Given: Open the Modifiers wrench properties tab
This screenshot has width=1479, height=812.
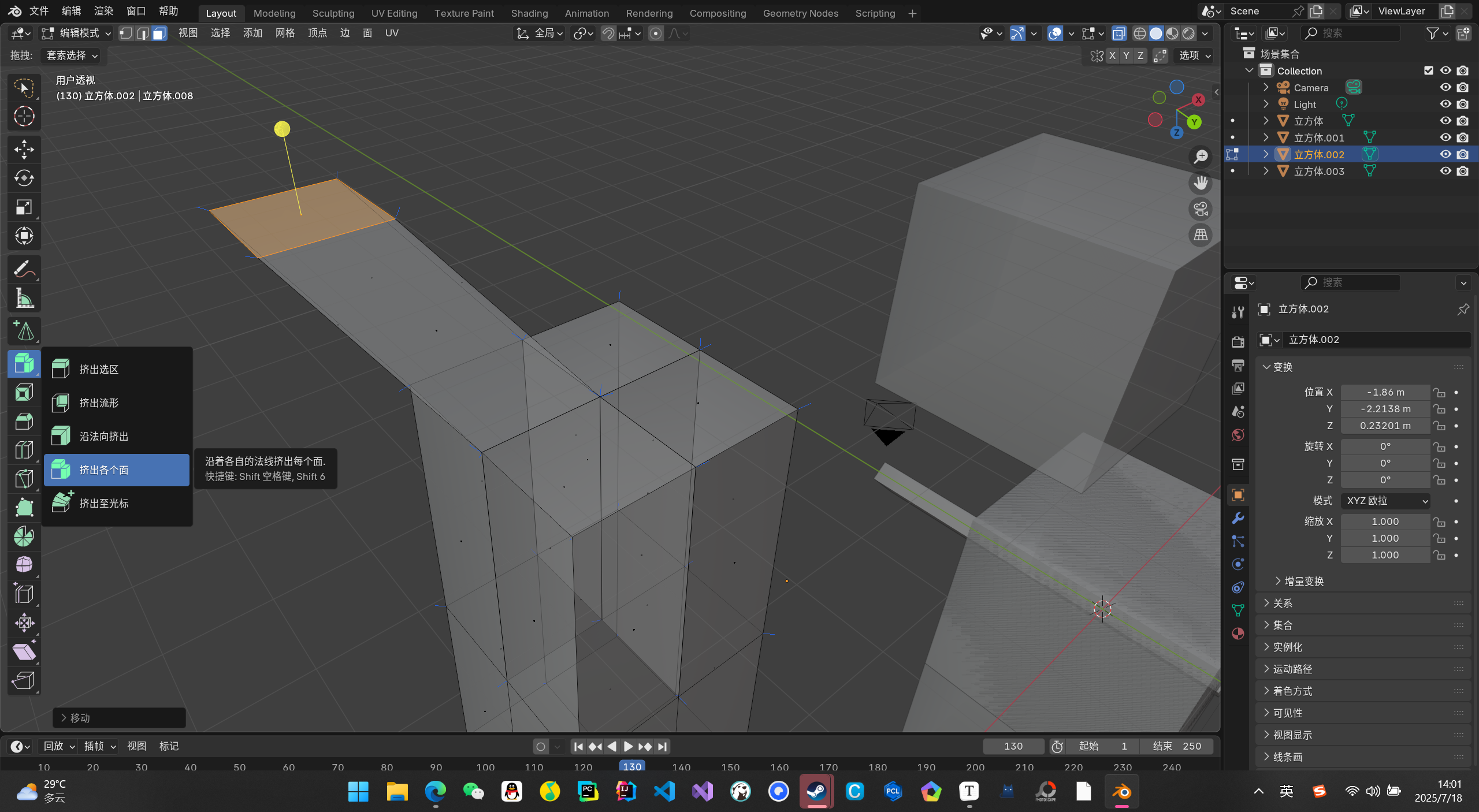Looking at the screenshot, I should 1238,518.
